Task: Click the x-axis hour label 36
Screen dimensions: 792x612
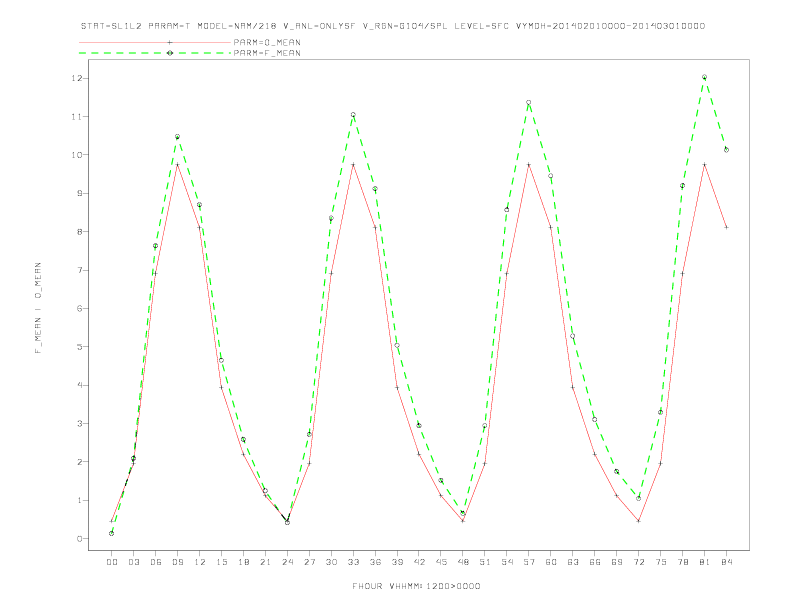Action: click(375, 562)
